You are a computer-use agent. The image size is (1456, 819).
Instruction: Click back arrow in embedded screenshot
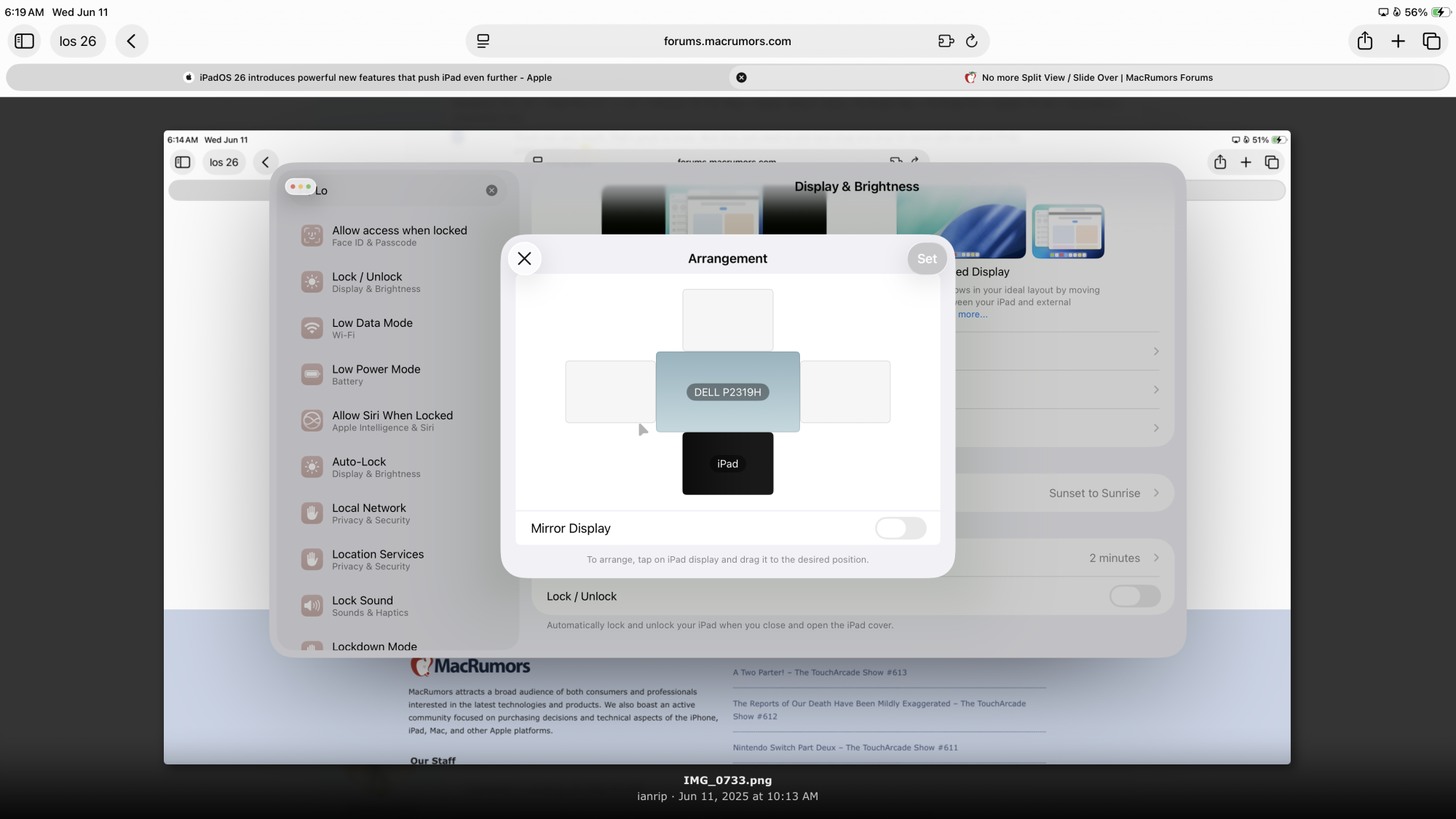coord(266,162)
